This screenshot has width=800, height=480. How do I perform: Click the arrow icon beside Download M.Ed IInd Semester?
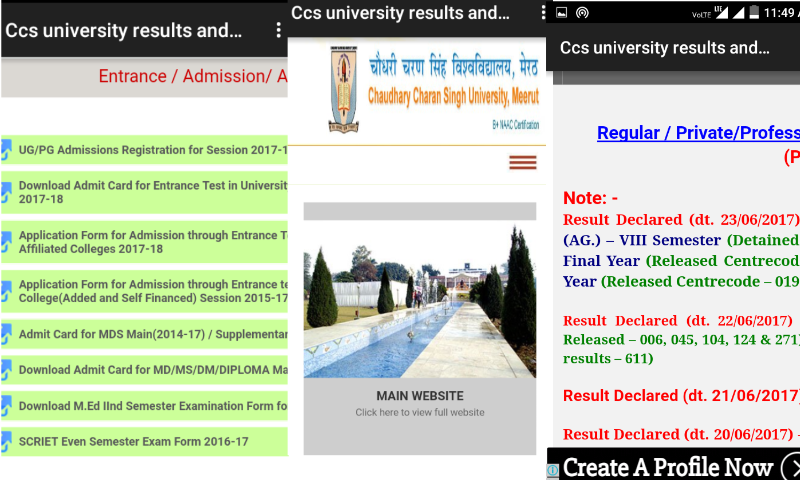pos(6,406)
